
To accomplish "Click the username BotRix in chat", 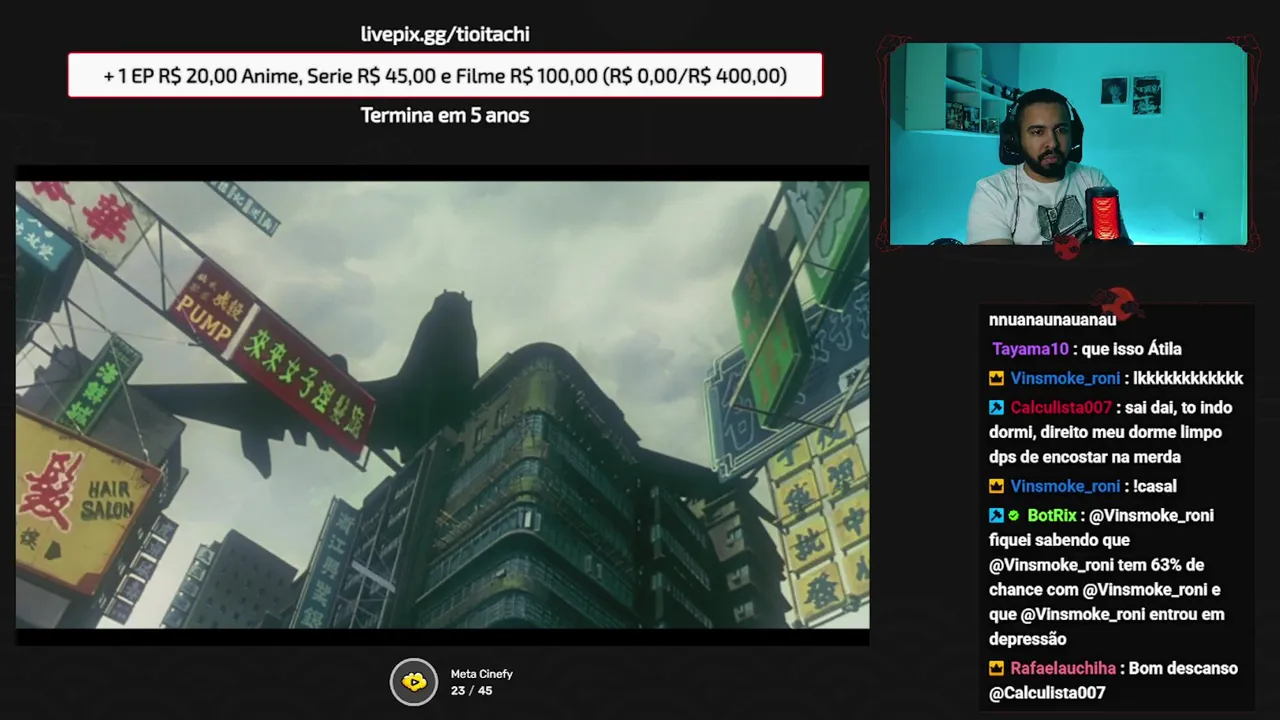I will 1052,516.
